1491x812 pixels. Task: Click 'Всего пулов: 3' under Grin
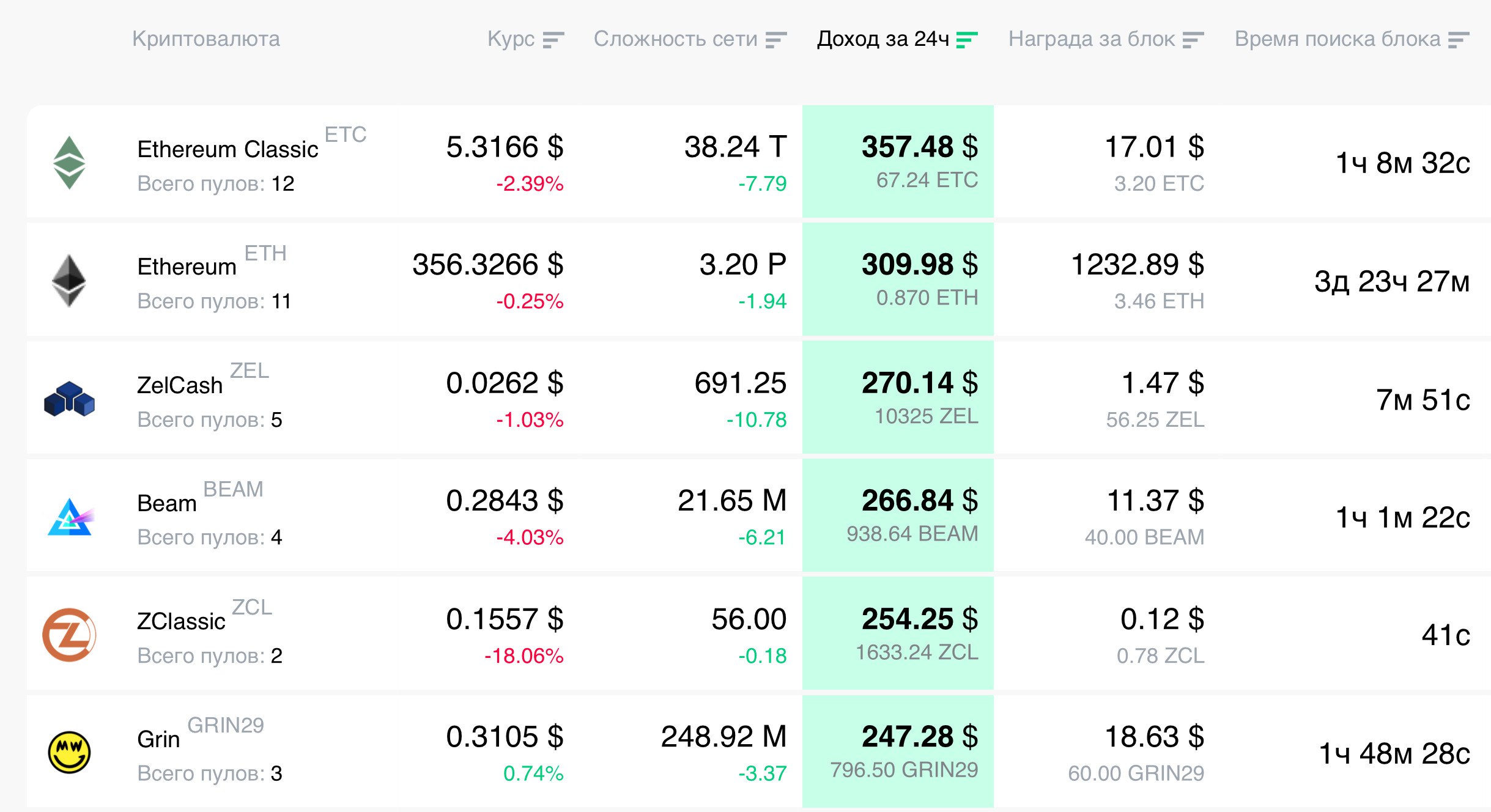(x=210, y=773)
